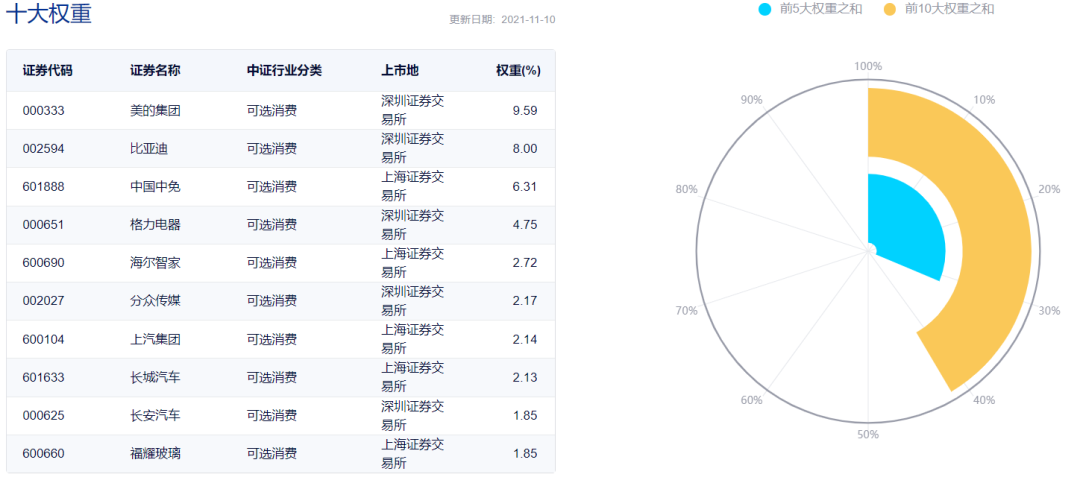The width and height of the screenshot is (1080, 486).
Task: Click the 分众传媒 name cell
Action: pyautogui.click(x=155, y=301)
